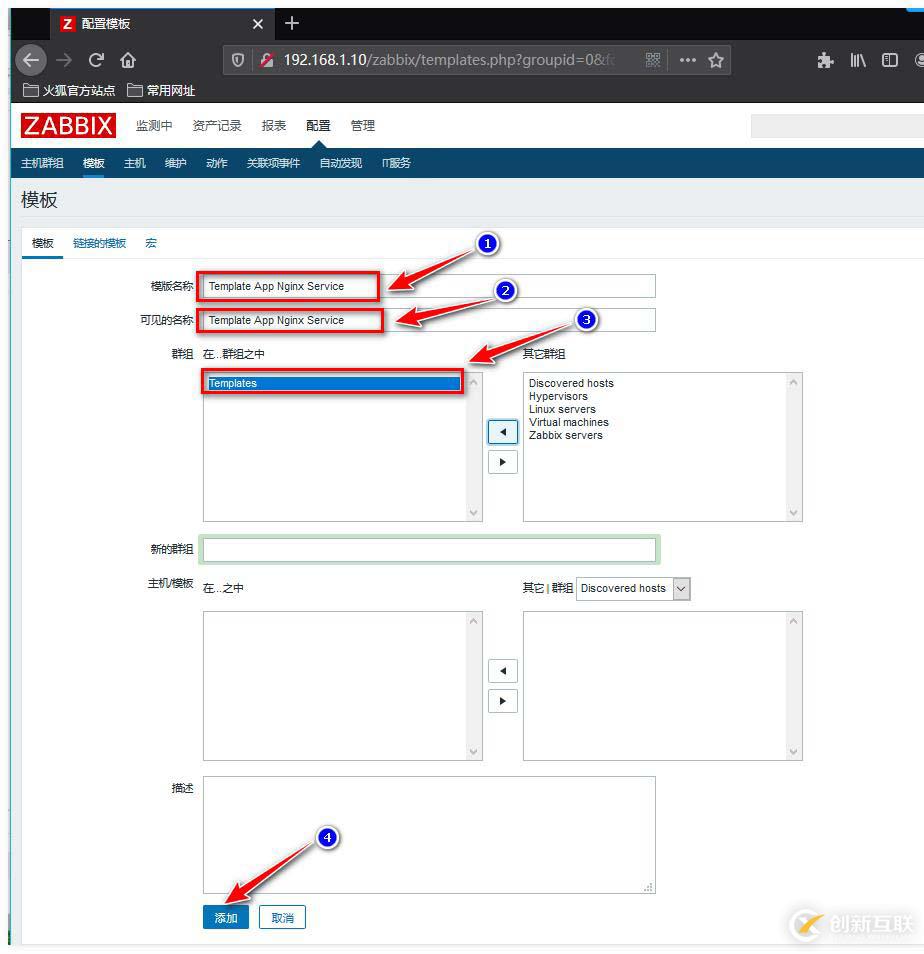Toggle the sidebar icon

[890, 60]
